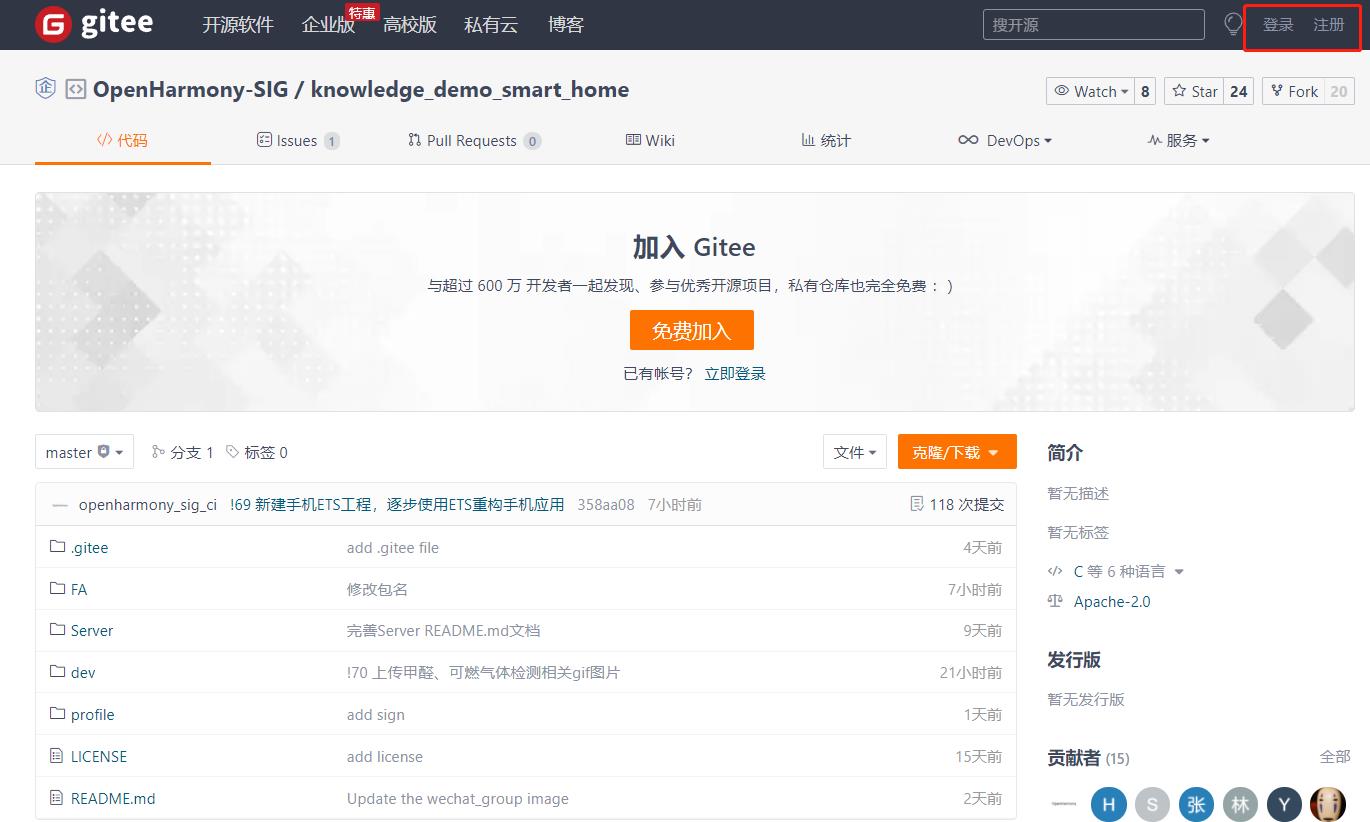Image resolution: width=1370 pixels, height=822 pixels.
Task: Open the Apache-2.0 license link
Action: [x=1112, y=601]
